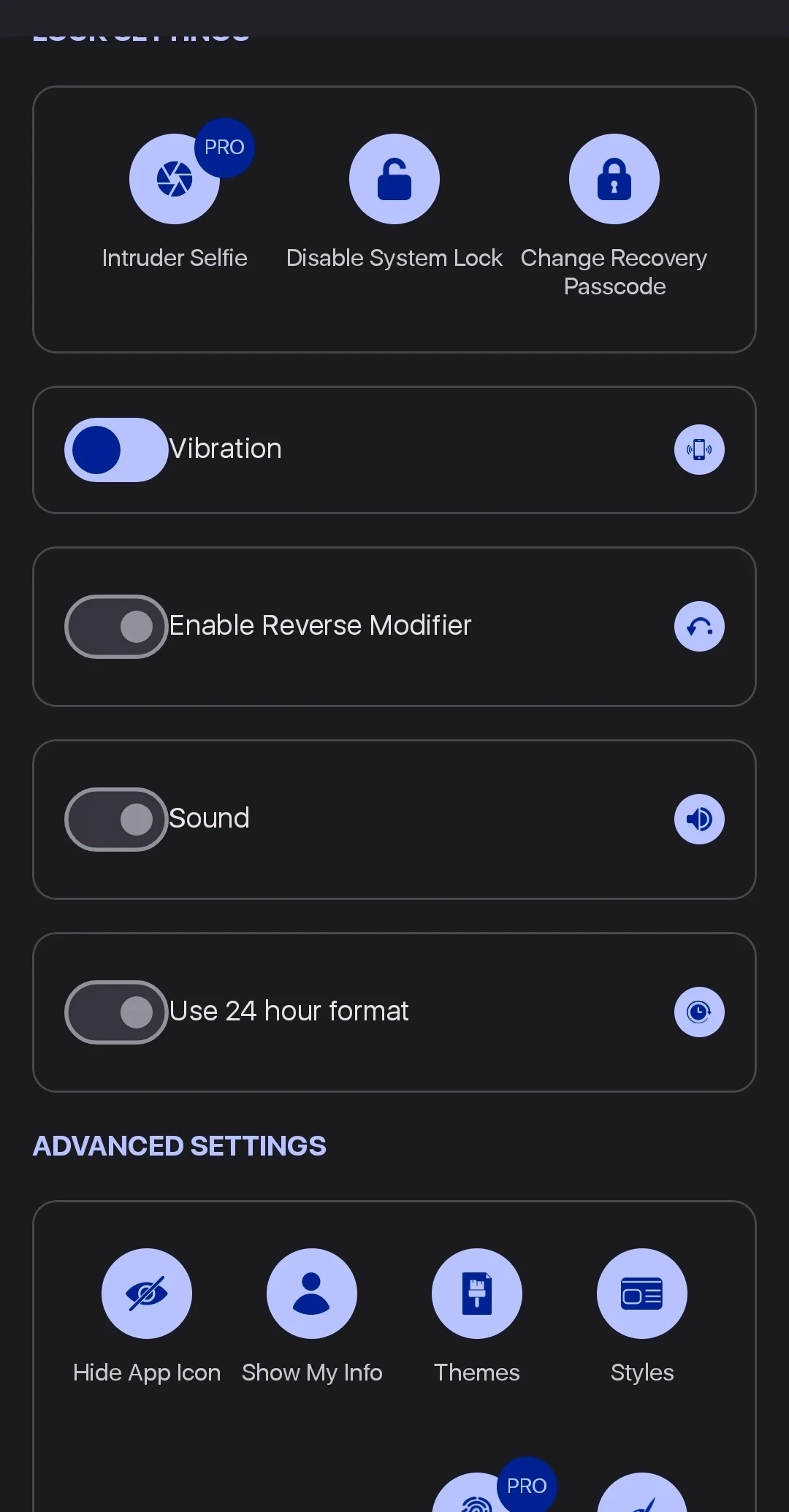Tap the Hide App Icon crossed-eye icon
The height and width of the screenshot is (1512, 789).
click(146, 1293)
